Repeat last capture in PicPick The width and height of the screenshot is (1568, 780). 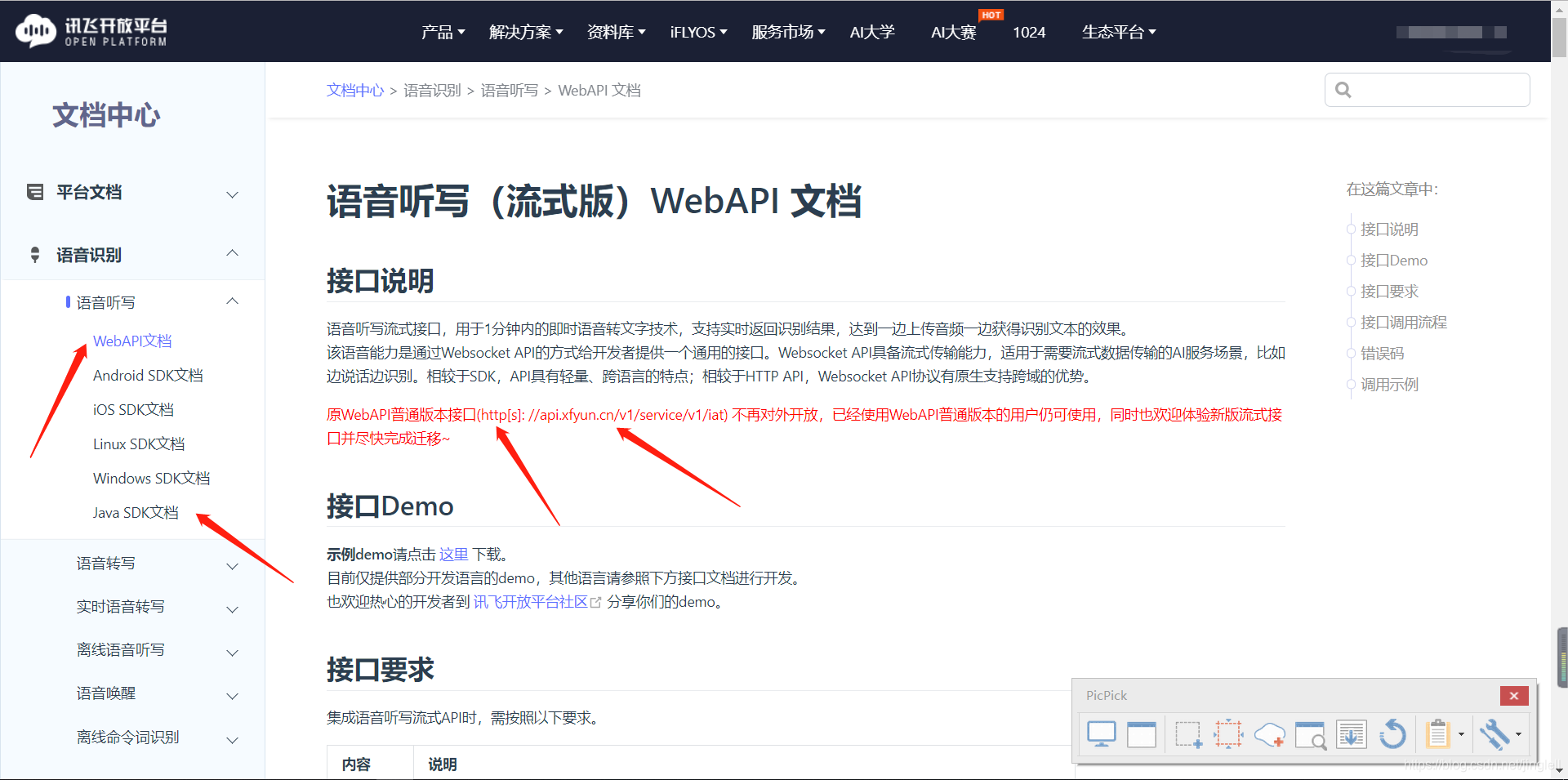1392,734
